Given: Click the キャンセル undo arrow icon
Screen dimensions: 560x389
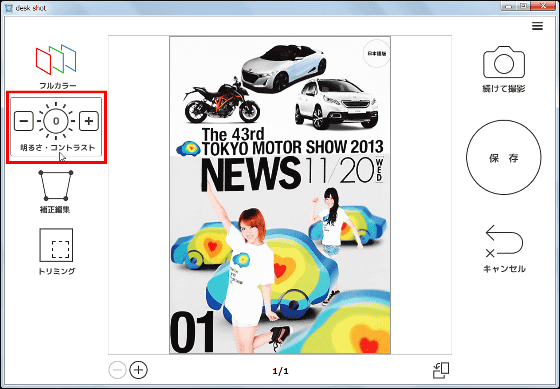Looking at the screenshot, I should click(504, 241).
